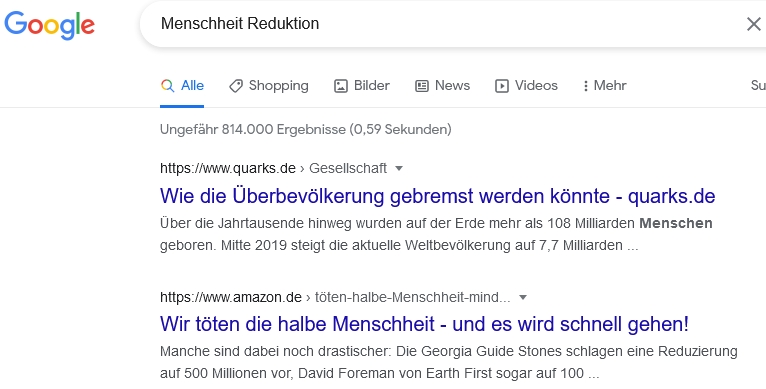Click the Bilder picture icon
The image size is (766, 389).
tap(340, 86)
